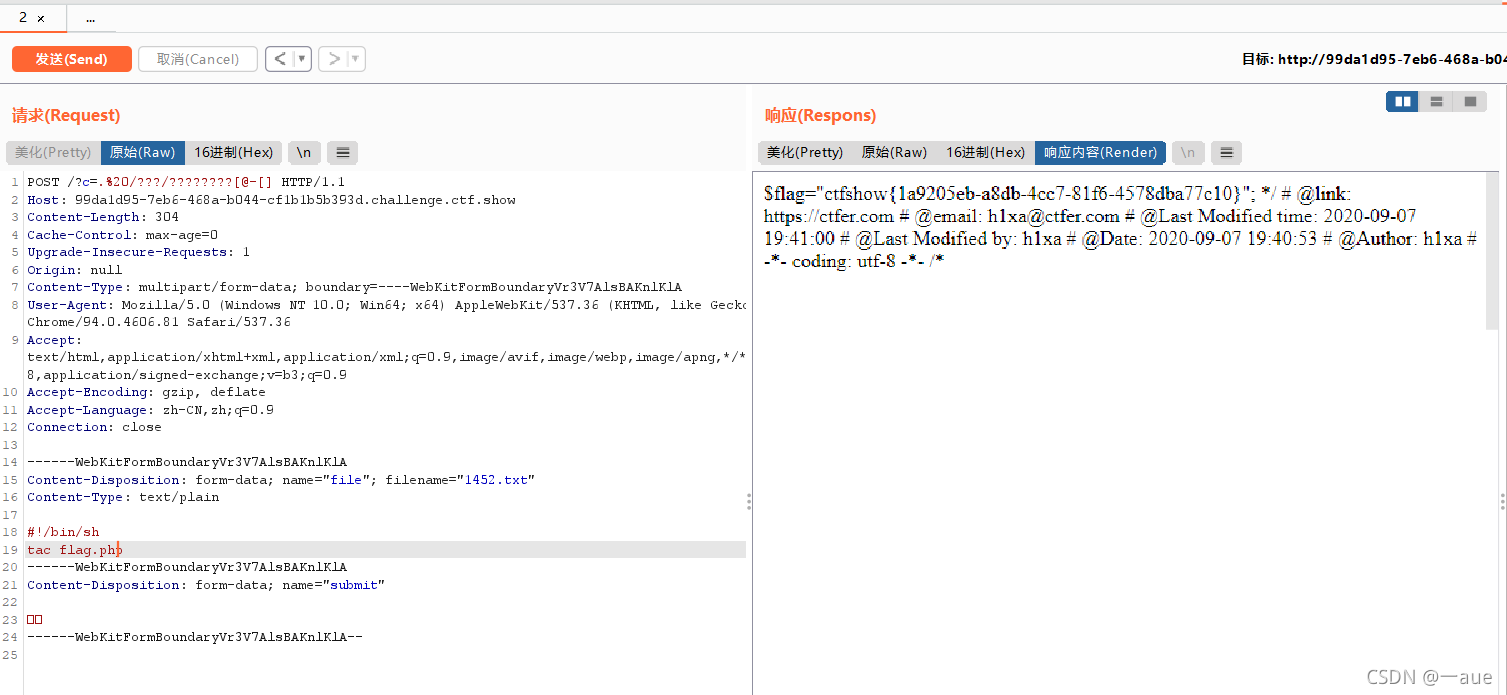1507x695 pixels.
Task: Select the top-bottom split layout icon
Action: point(1436,101)
